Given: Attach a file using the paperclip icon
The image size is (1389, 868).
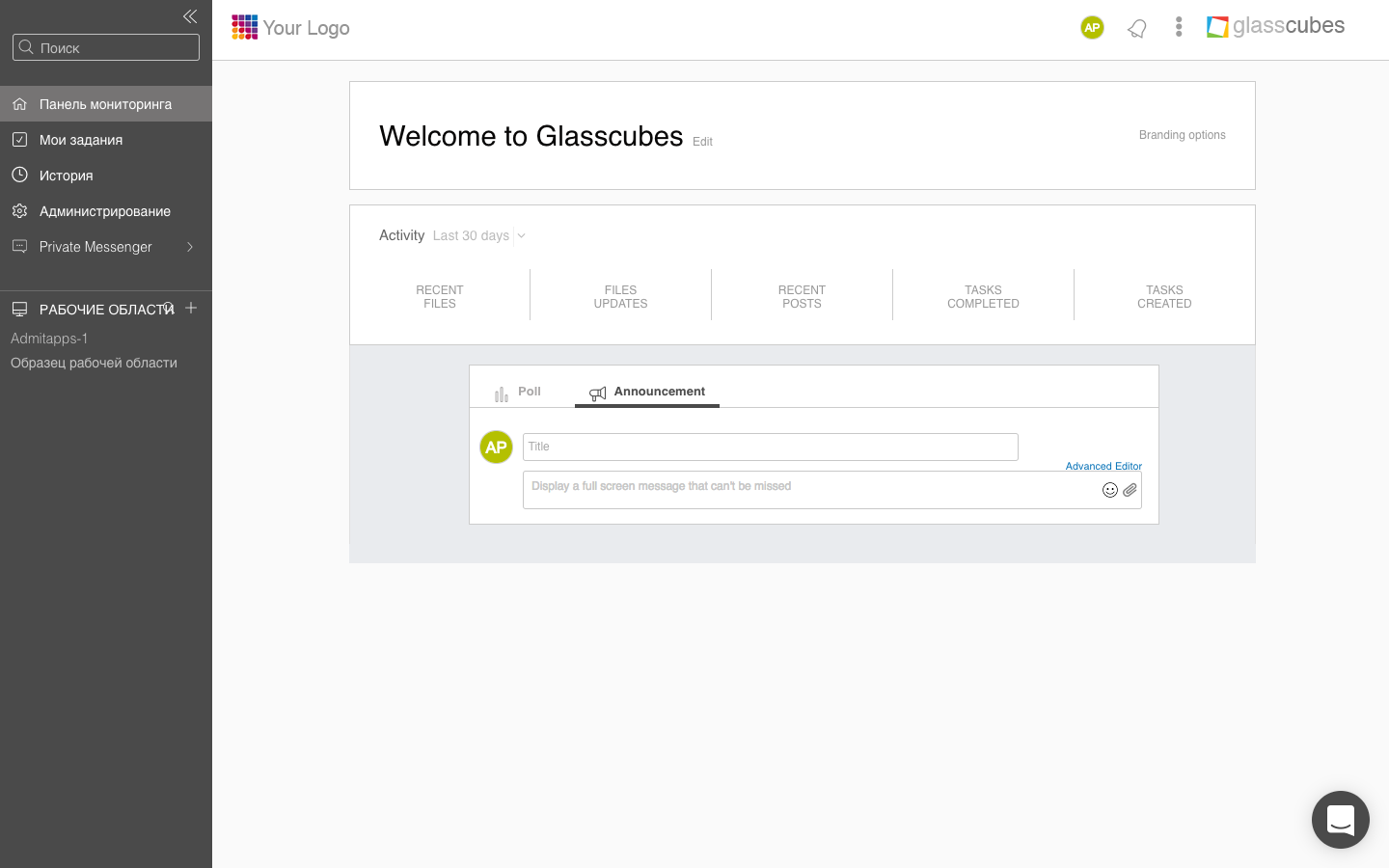Looking at the screenshot, I should pyautogui.click(x=1130, y=490).
